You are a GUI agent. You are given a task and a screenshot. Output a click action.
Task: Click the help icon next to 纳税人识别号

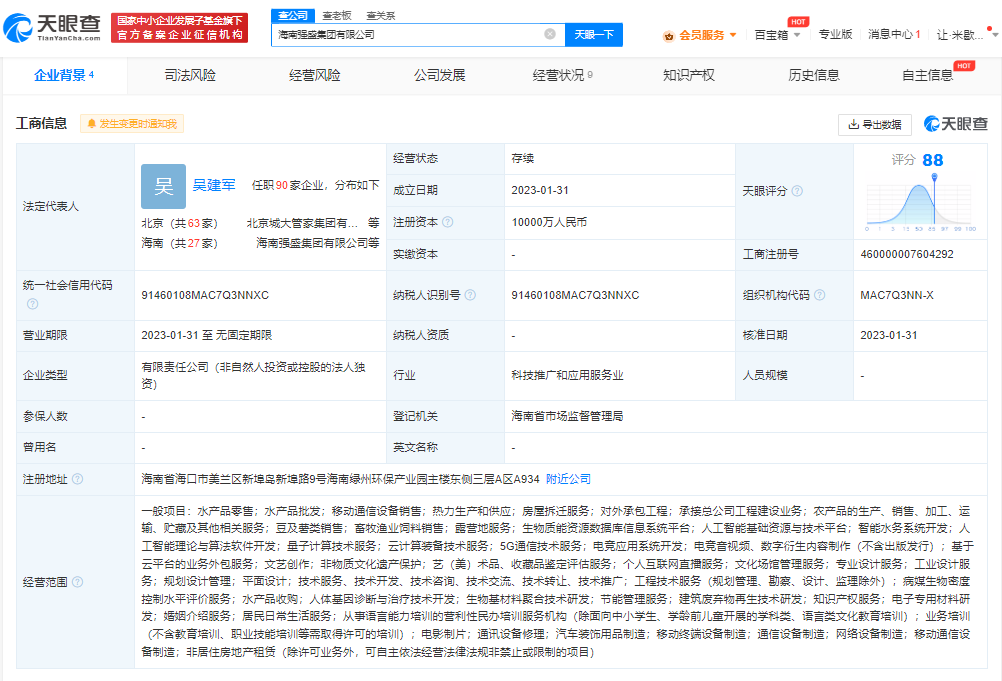coord(470,295)
